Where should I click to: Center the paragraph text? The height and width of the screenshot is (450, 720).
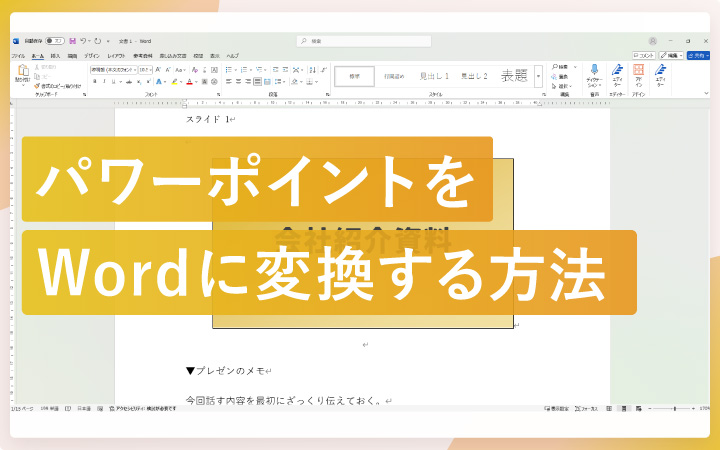coord(238,82)
